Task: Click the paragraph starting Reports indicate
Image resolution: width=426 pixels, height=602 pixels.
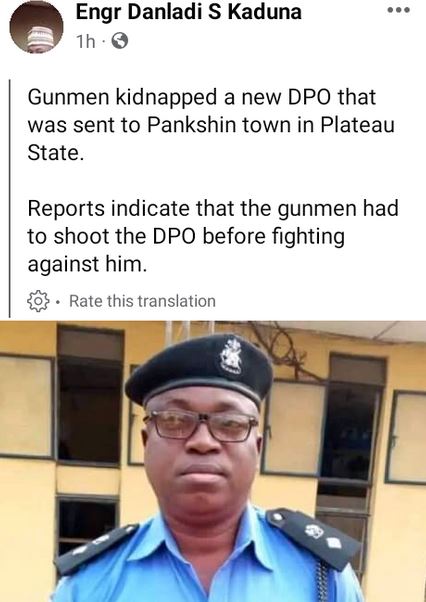Action: [x=213, y=236]
